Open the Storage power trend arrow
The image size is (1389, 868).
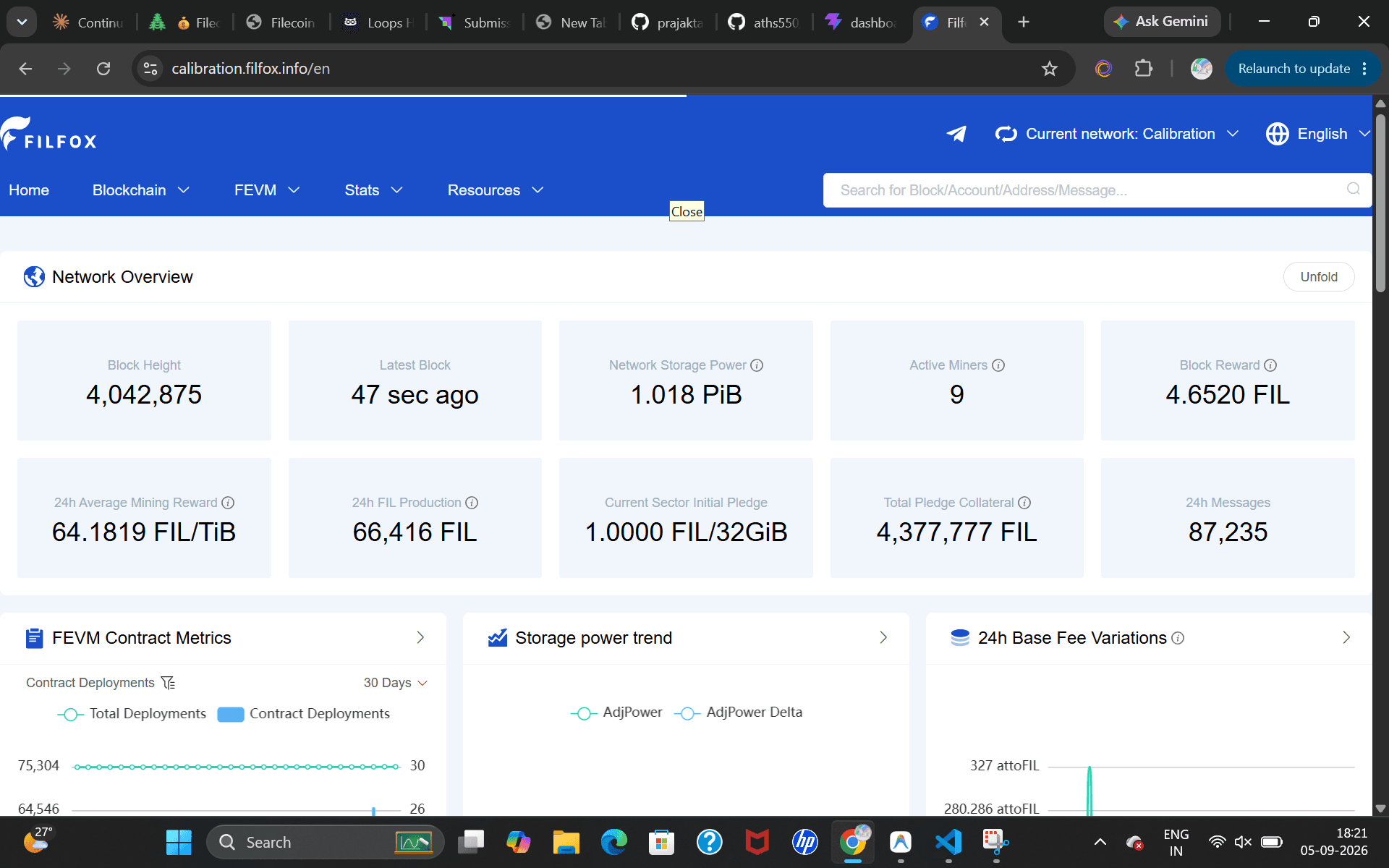pos(883,637)
